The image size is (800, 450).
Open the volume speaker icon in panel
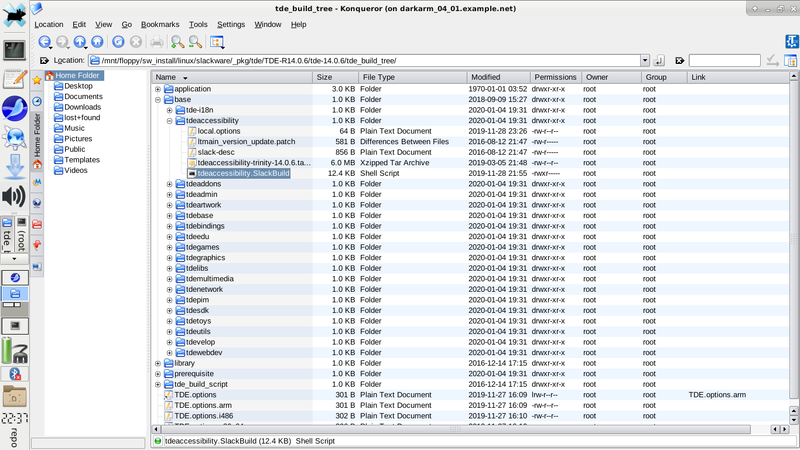(x=14, y=196)
